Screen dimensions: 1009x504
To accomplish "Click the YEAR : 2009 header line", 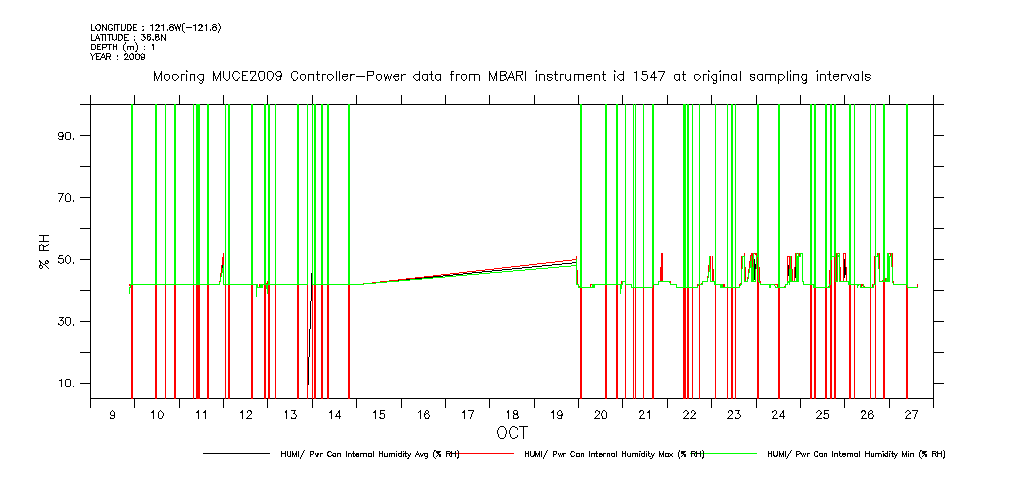I will [x=118, y=57].
